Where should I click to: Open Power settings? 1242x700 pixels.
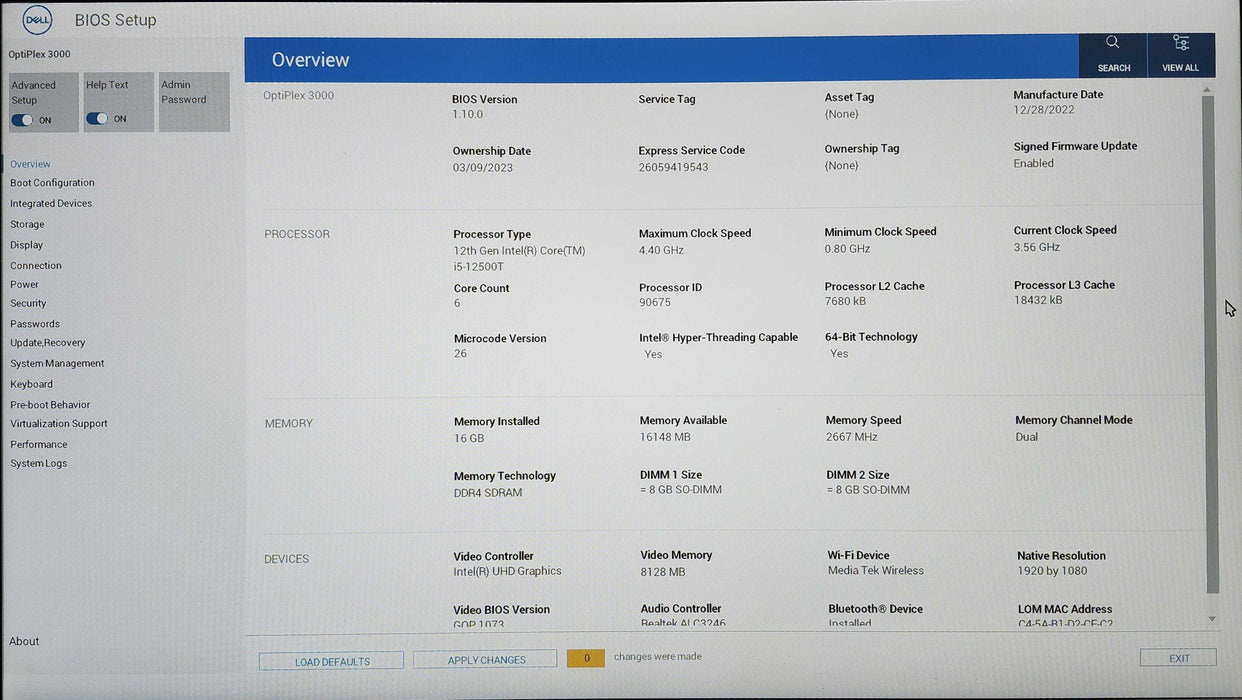[x=24, y=284]
